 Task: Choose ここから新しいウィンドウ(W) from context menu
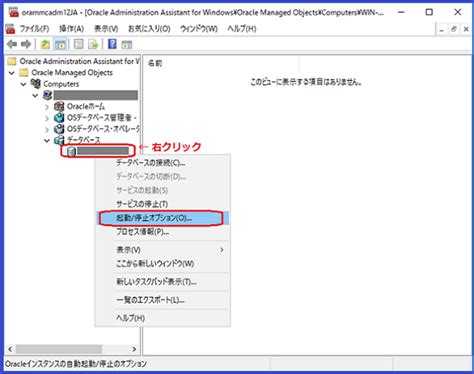tap(163, 264)
